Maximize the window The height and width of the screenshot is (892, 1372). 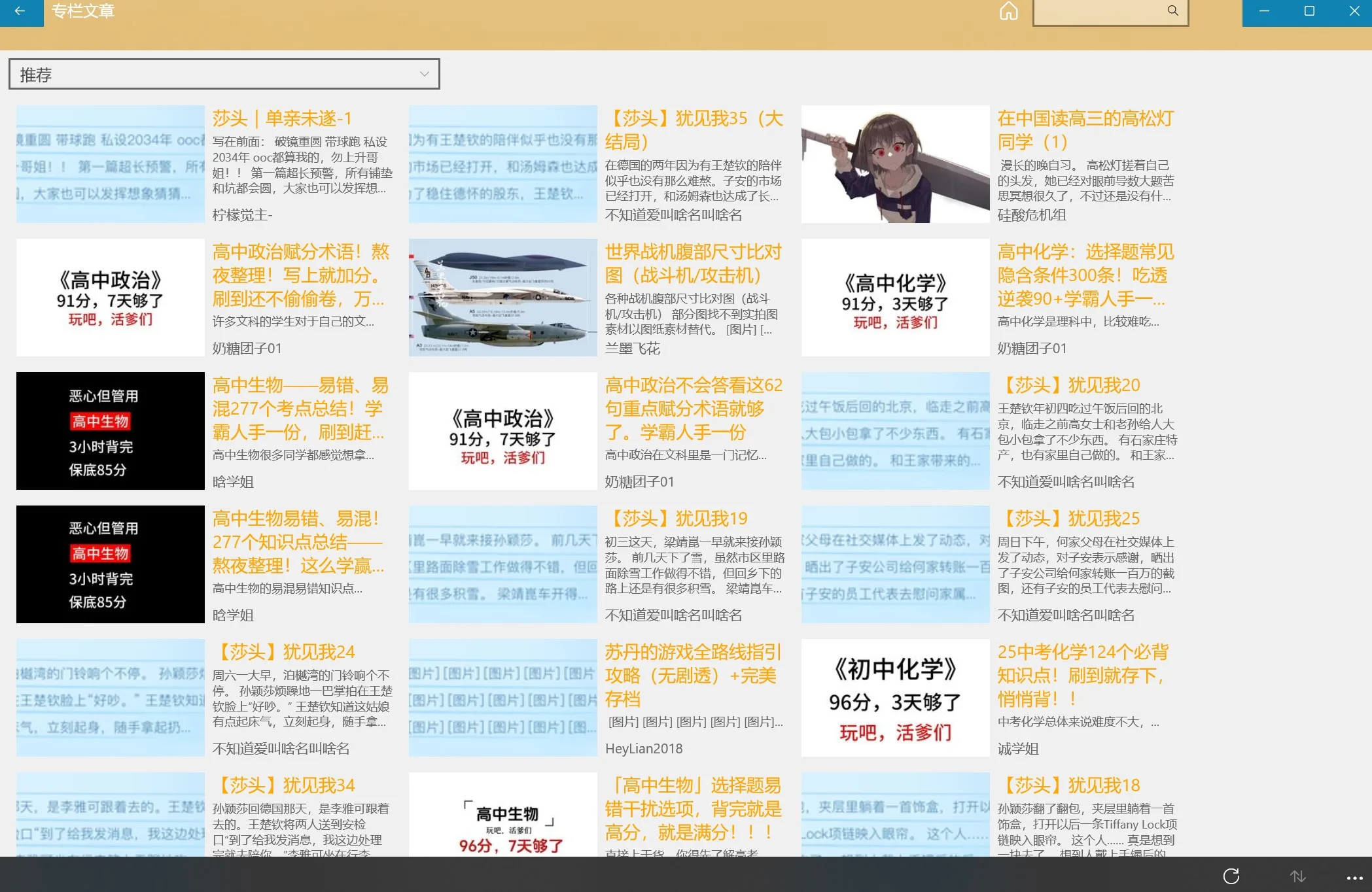(x=1309, y=11)
